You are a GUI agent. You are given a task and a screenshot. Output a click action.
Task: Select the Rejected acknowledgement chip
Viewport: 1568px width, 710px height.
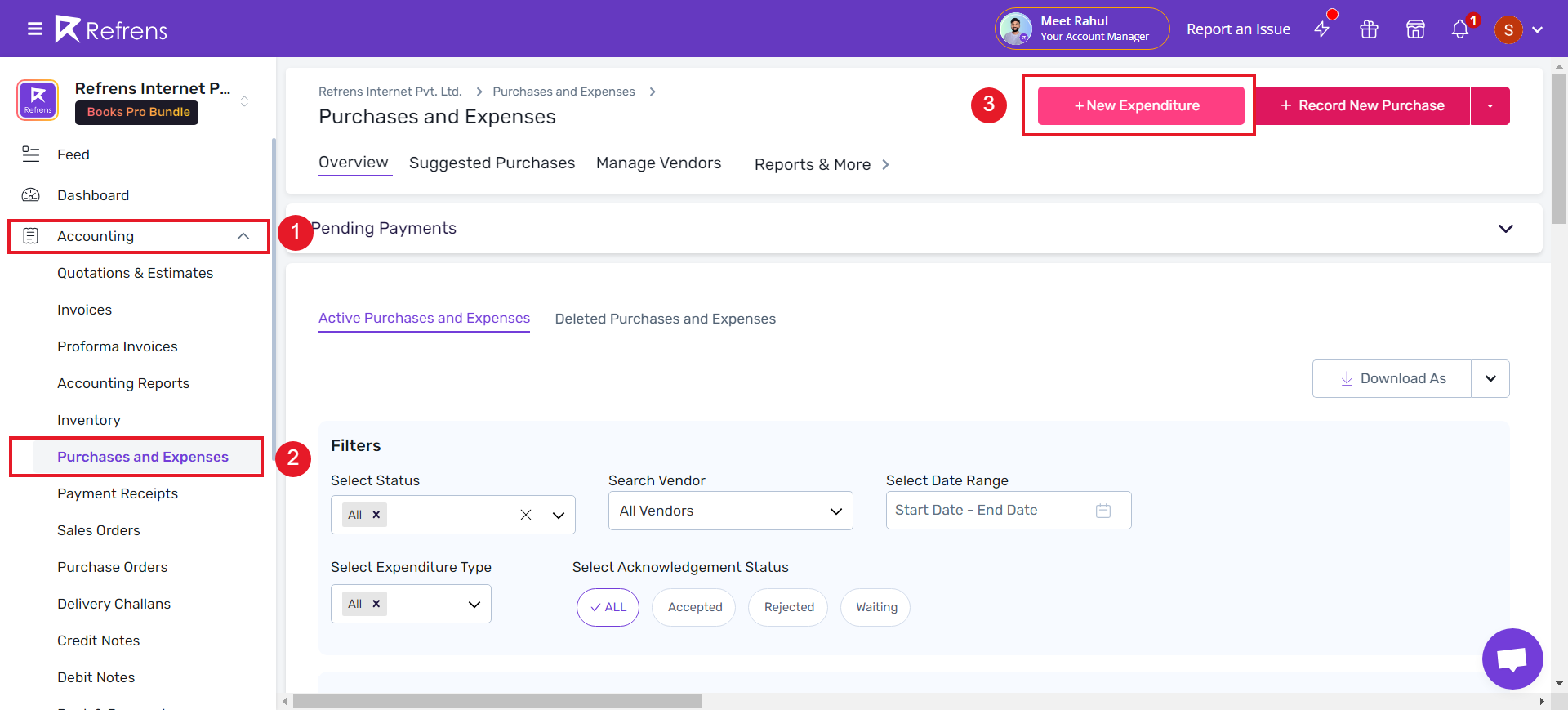pyautogui.click(x=788, y=607)
